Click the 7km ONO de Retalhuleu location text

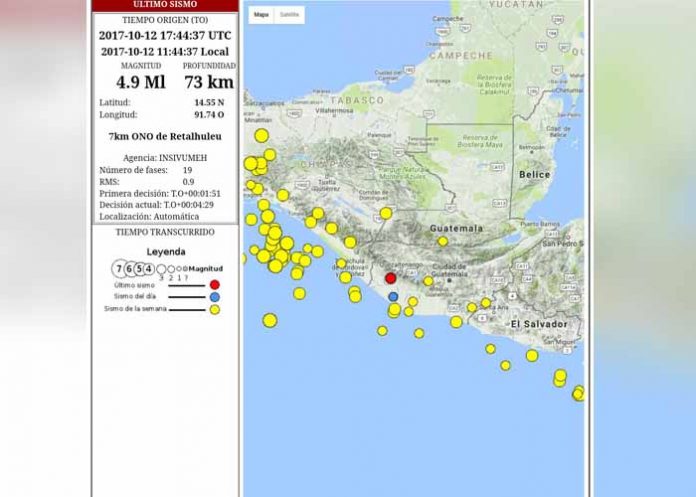click(165, 136)
